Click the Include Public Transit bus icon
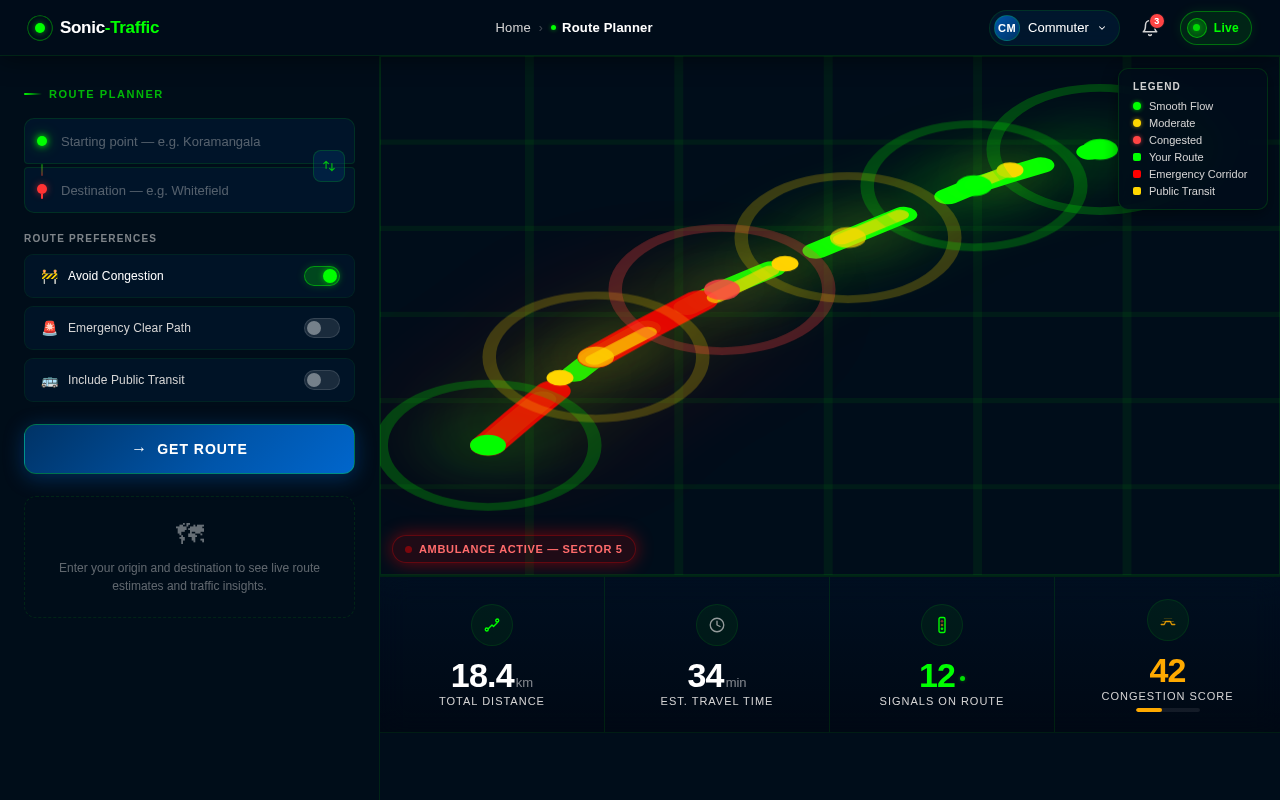This screenshot has width=1280, height=800. click(48, 379)
